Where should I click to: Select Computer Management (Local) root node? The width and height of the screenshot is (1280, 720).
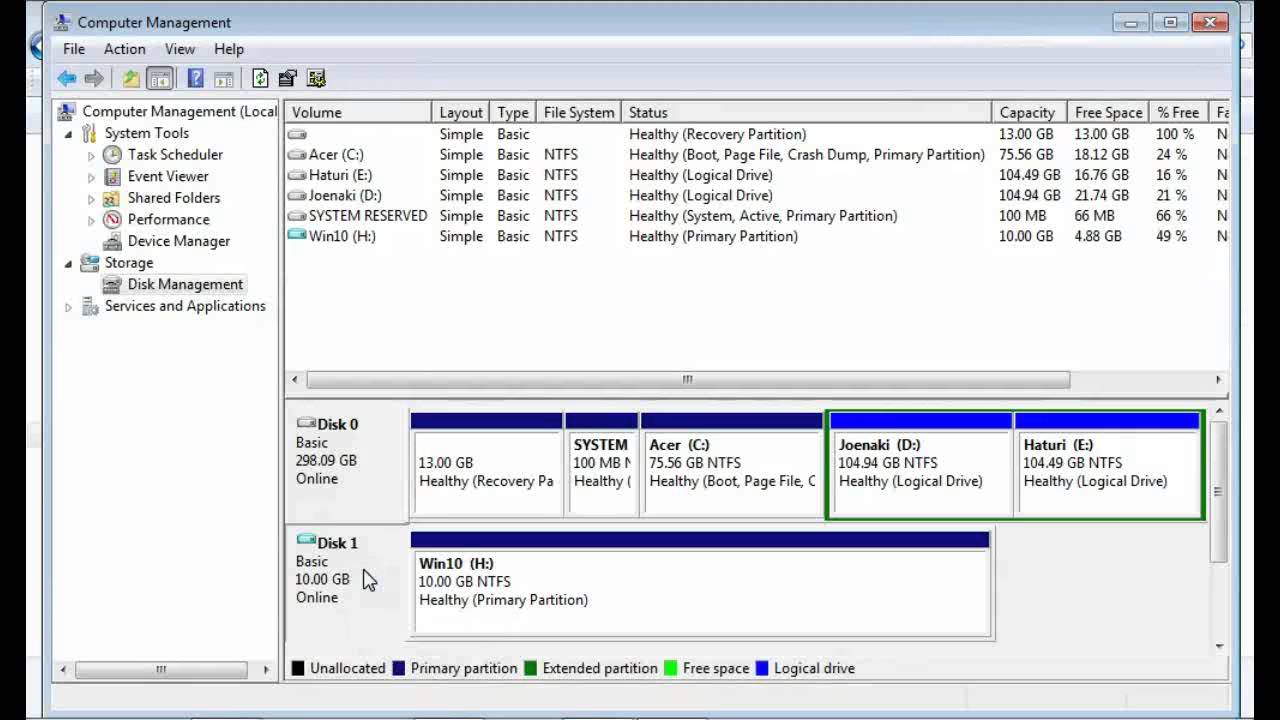(179, 111)
